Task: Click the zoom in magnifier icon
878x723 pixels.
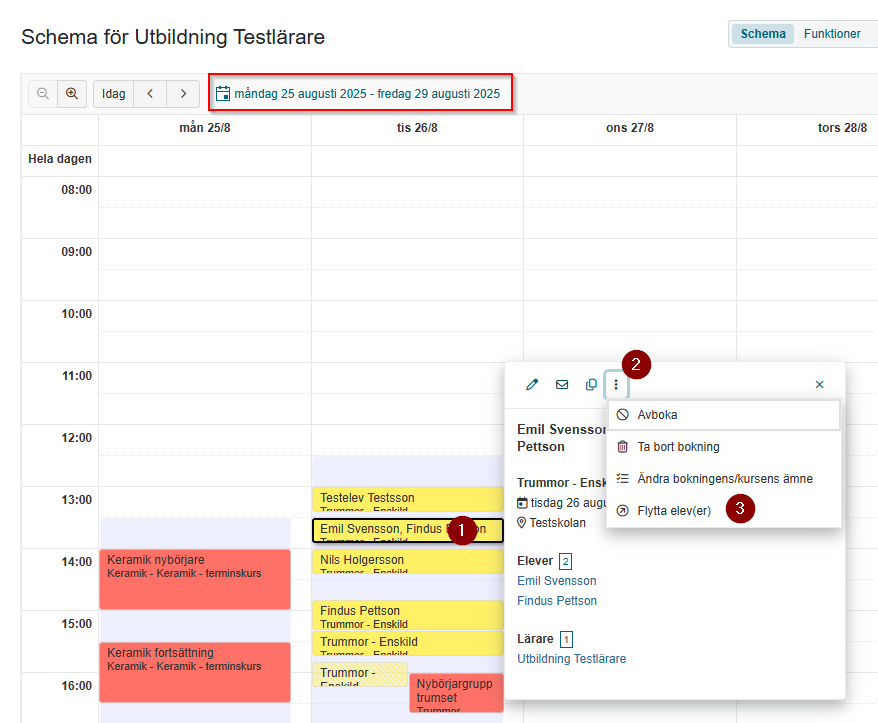Action: tap(72, 94)
